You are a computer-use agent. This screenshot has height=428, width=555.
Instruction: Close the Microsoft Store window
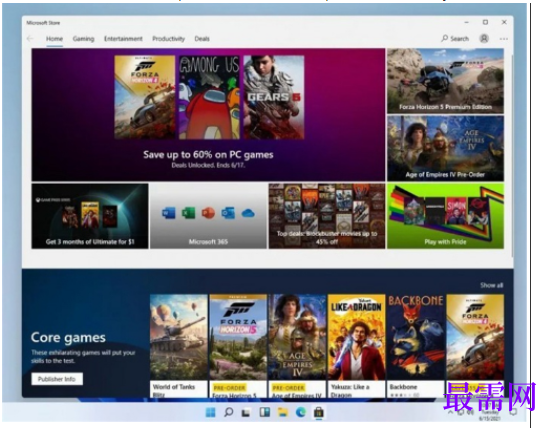504,22
